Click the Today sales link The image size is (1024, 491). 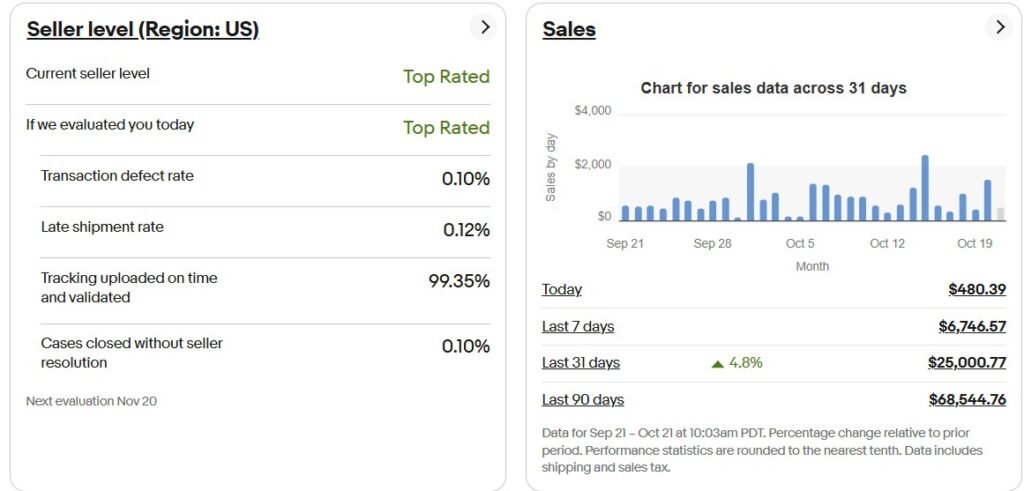562,289
